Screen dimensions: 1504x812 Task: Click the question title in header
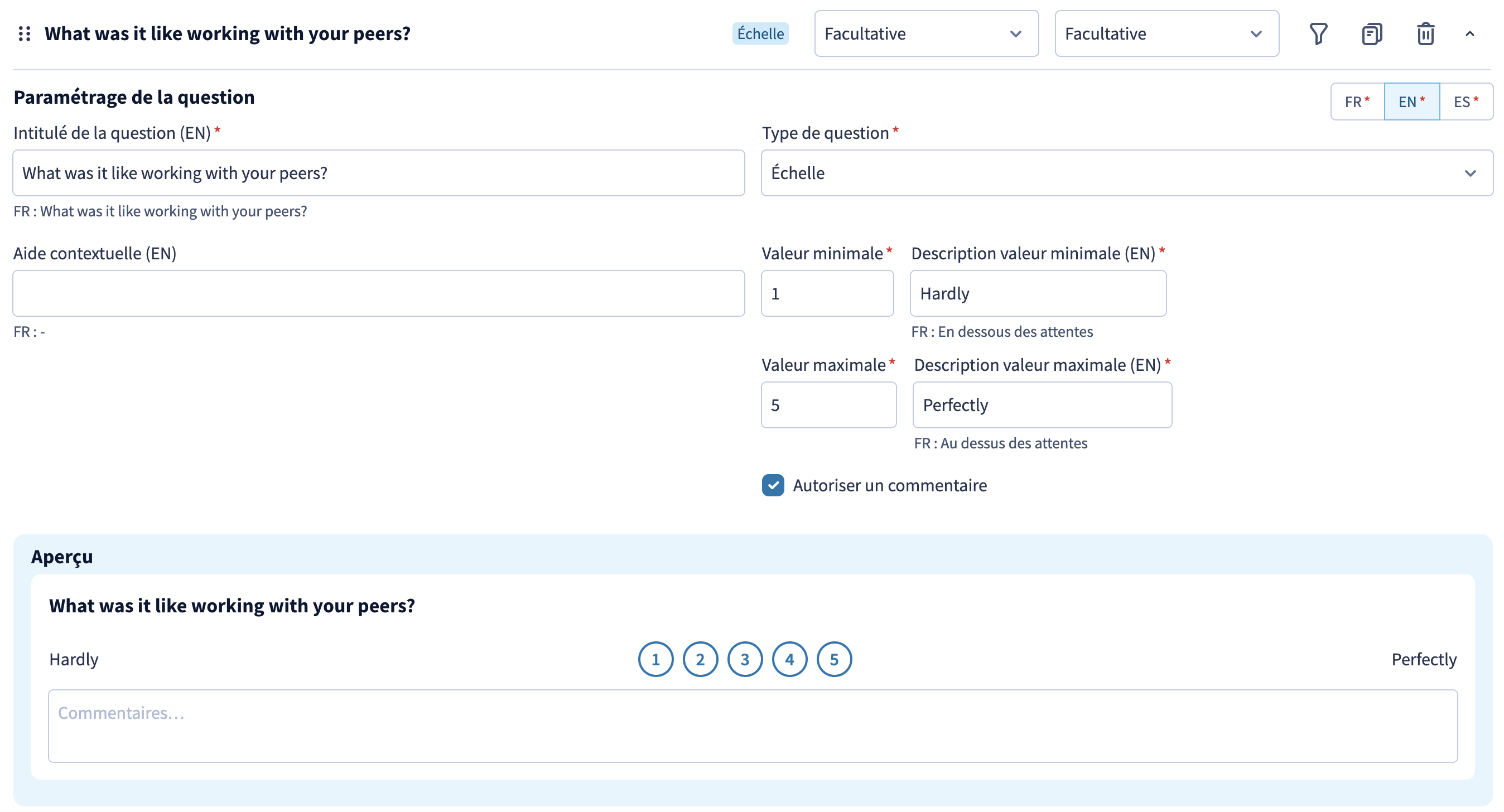coord(228,34)
